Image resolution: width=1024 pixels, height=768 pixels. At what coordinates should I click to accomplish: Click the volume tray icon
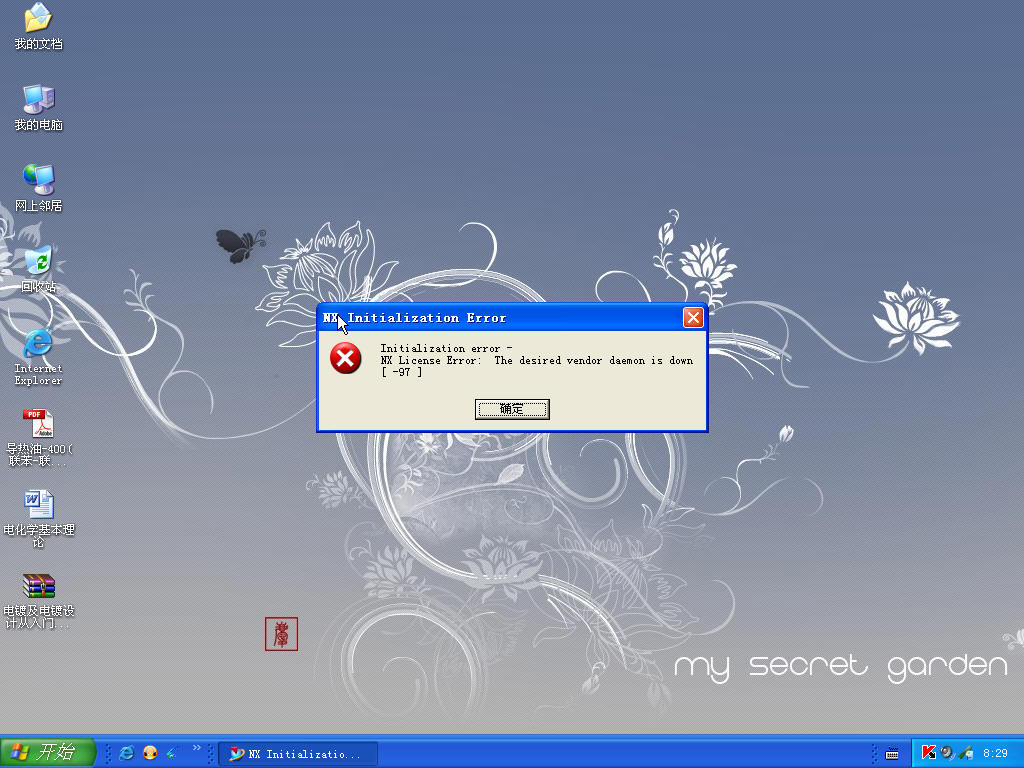tap(947, 753)
